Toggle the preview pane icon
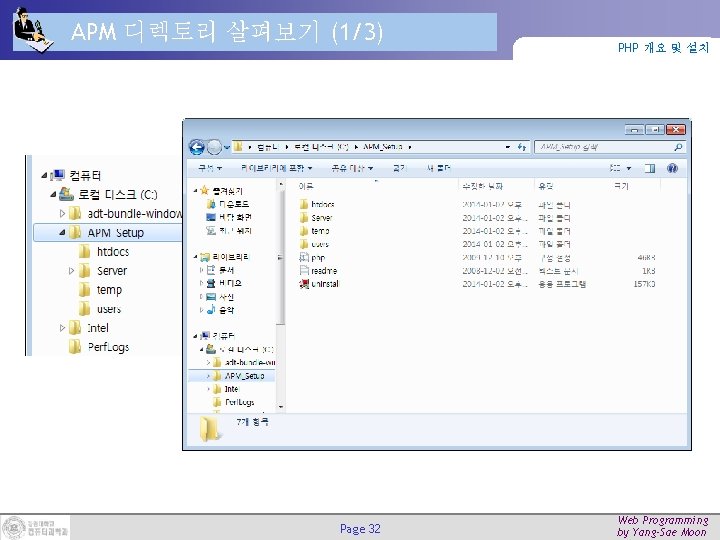This screenshot has width=720, height=540. [650, 169]
